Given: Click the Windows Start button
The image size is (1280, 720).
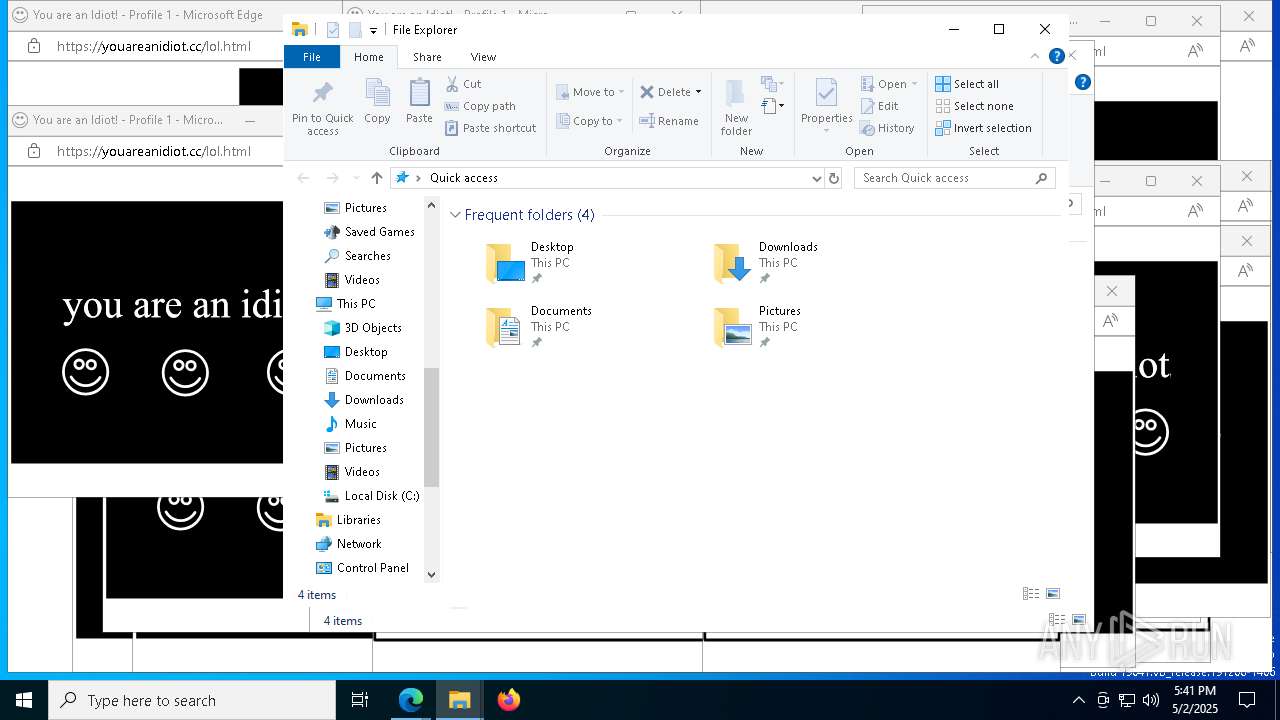Looking at the screenshot, I should (x=24, y=700).
